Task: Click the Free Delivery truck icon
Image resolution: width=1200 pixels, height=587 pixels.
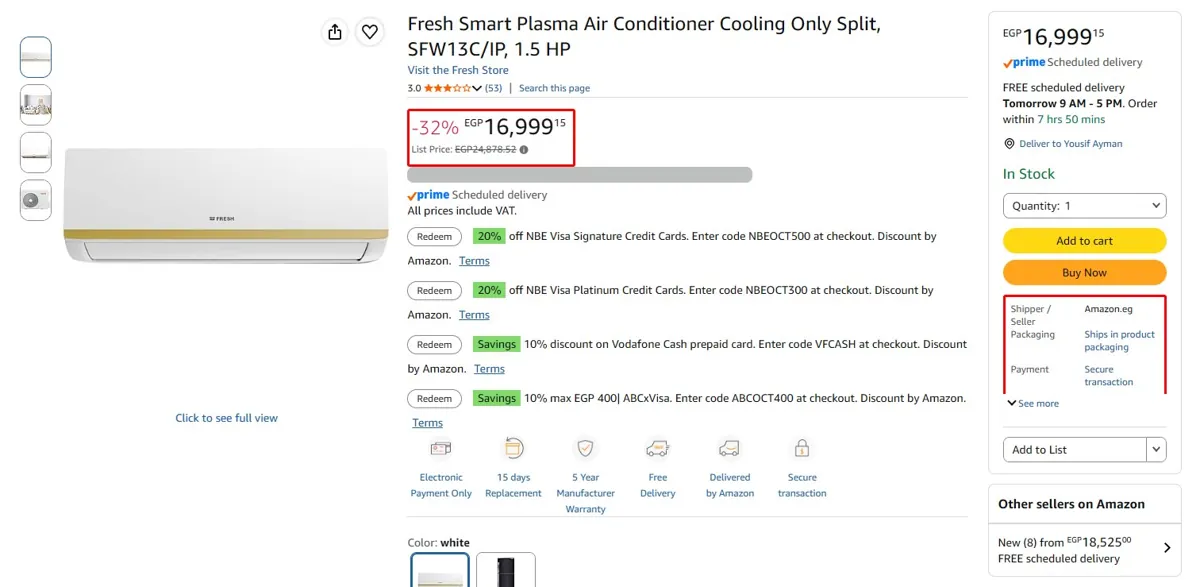Action: (x=657, y=449)
